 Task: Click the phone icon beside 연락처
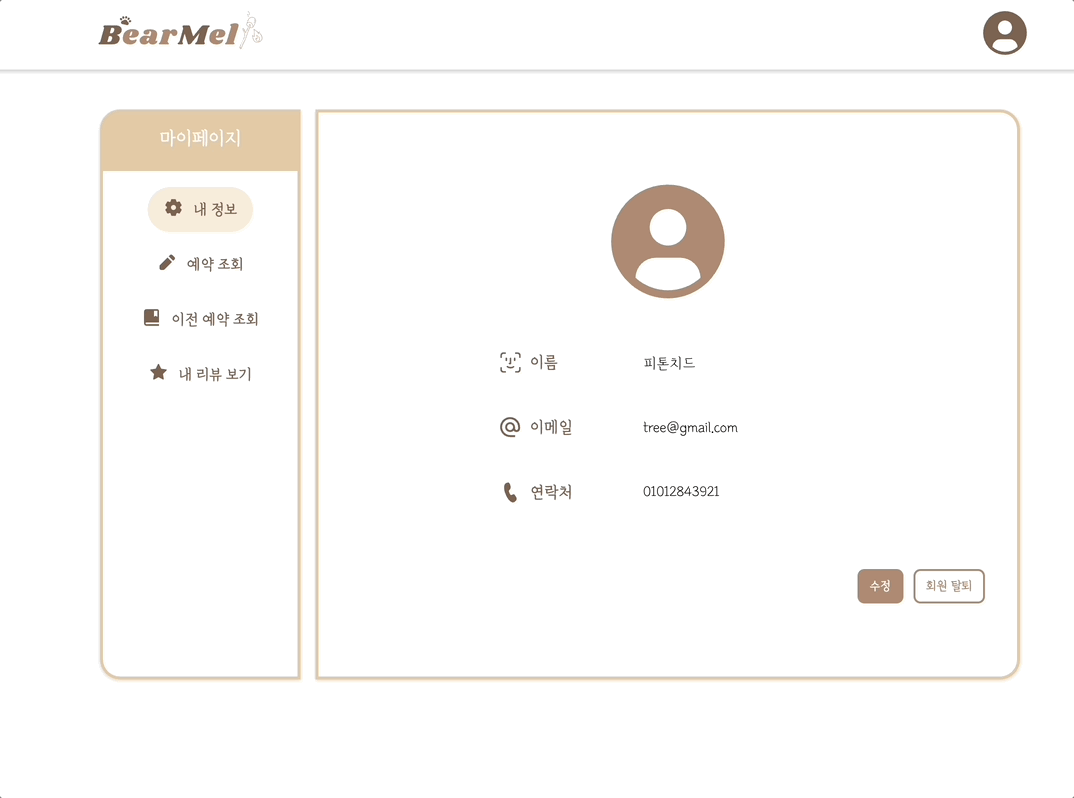point(510,492)
